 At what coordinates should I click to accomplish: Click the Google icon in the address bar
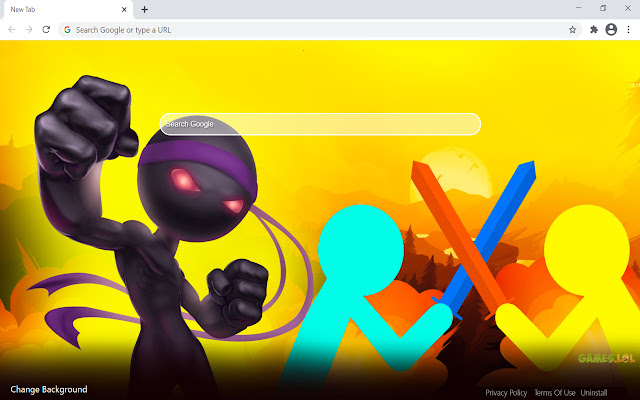(x=67, y=30)
